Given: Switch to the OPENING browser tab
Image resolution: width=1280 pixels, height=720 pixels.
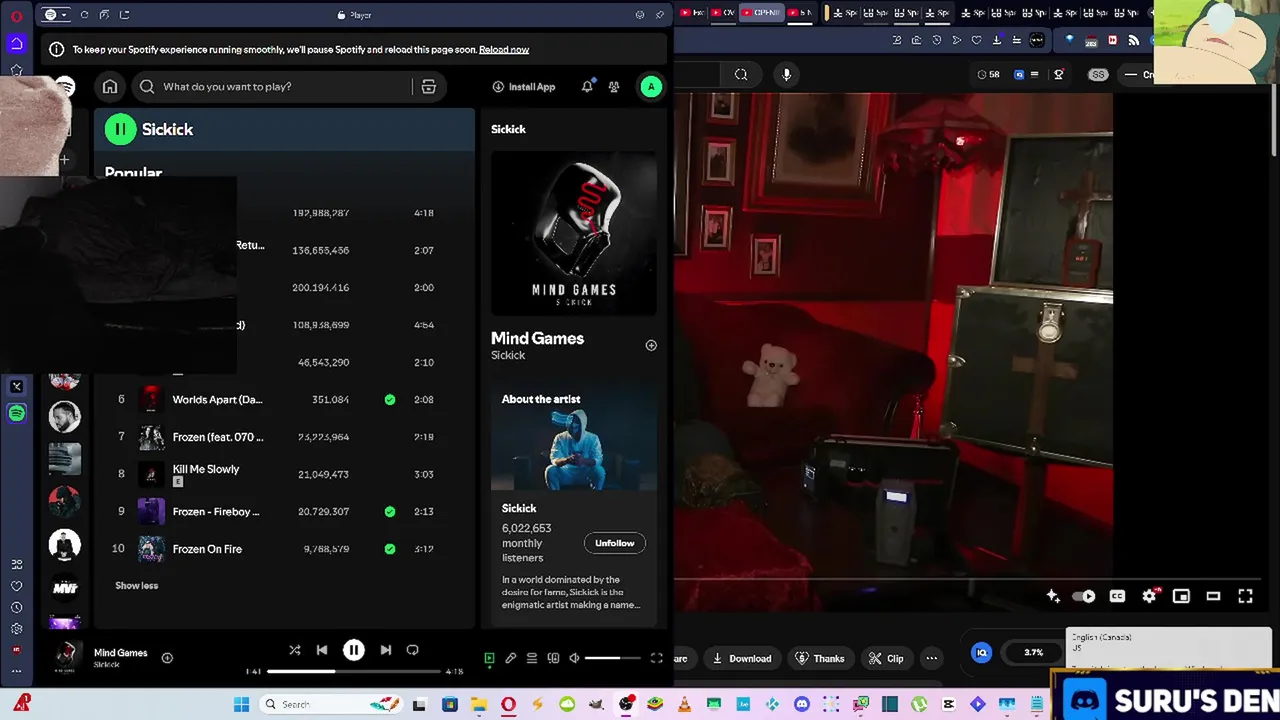Looking at the screenshot, I should click(x=760, y=13).
